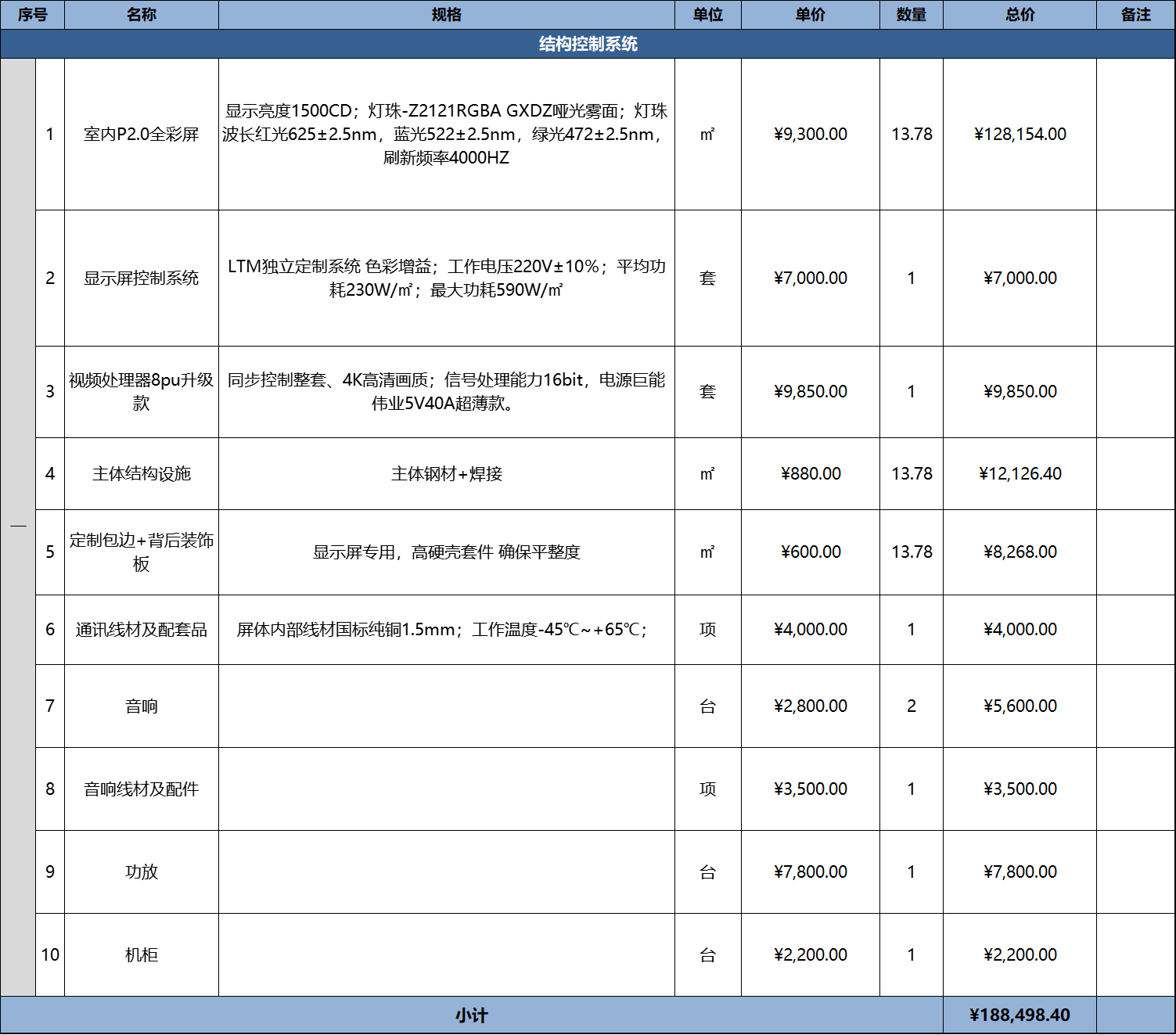
Task: Select the 室内P2.0全彩屏 name cell
Action: (142, 135)
